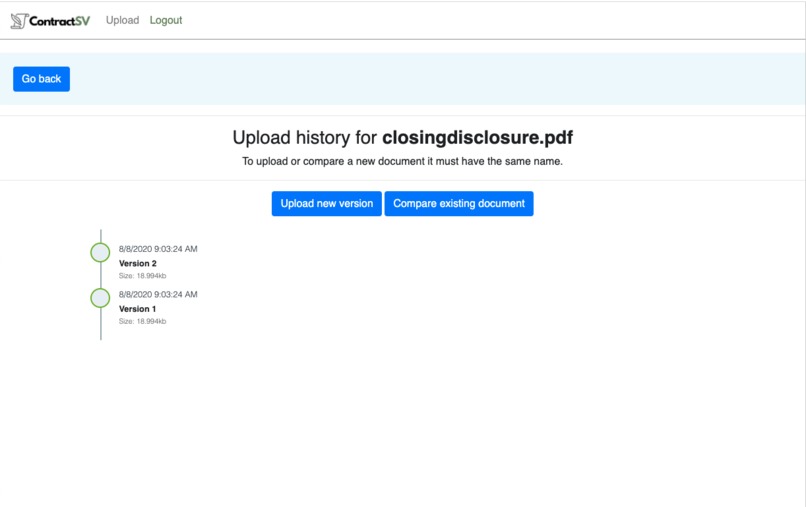Click the date above Version 1
The image size is (806, 507).
click(158, 294)
